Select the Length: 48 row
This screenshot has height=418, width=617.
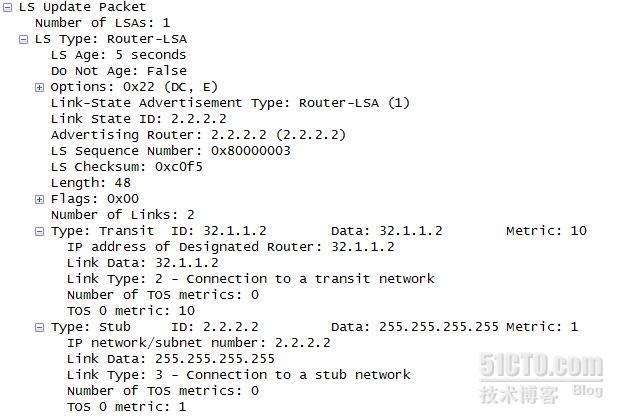click(91, 183)
